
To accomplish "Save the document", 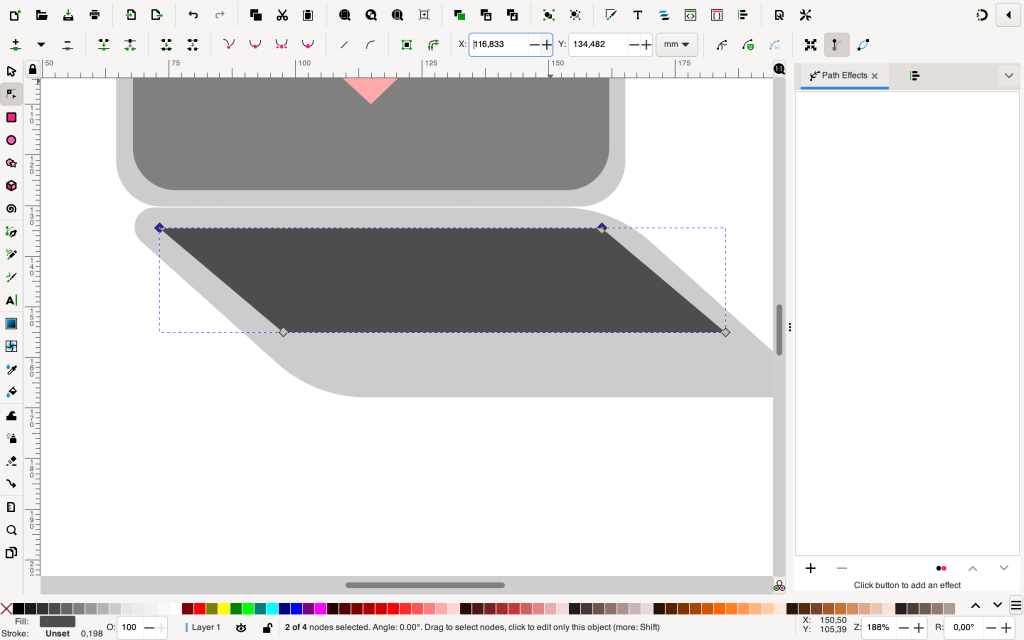I will point(68,15).
